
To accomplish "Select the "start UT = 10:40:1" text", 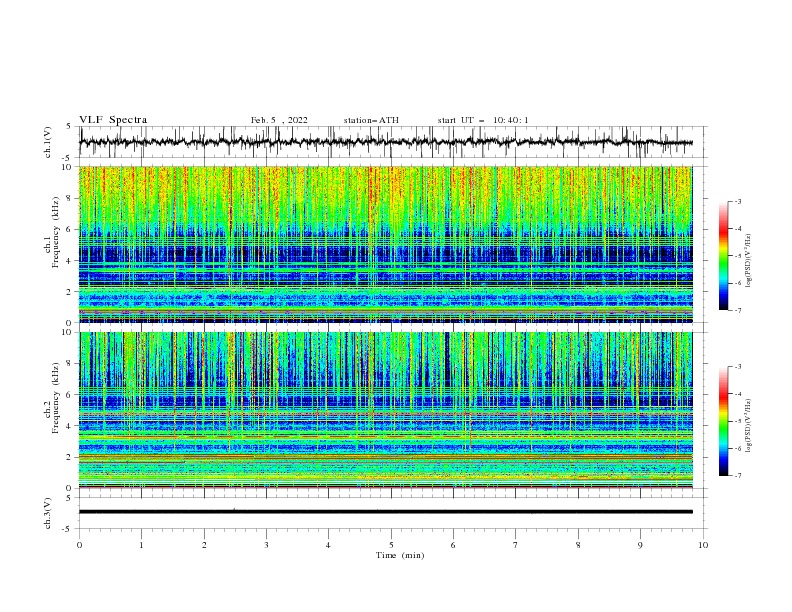I will pyautogui.click(x=483, y=120).
